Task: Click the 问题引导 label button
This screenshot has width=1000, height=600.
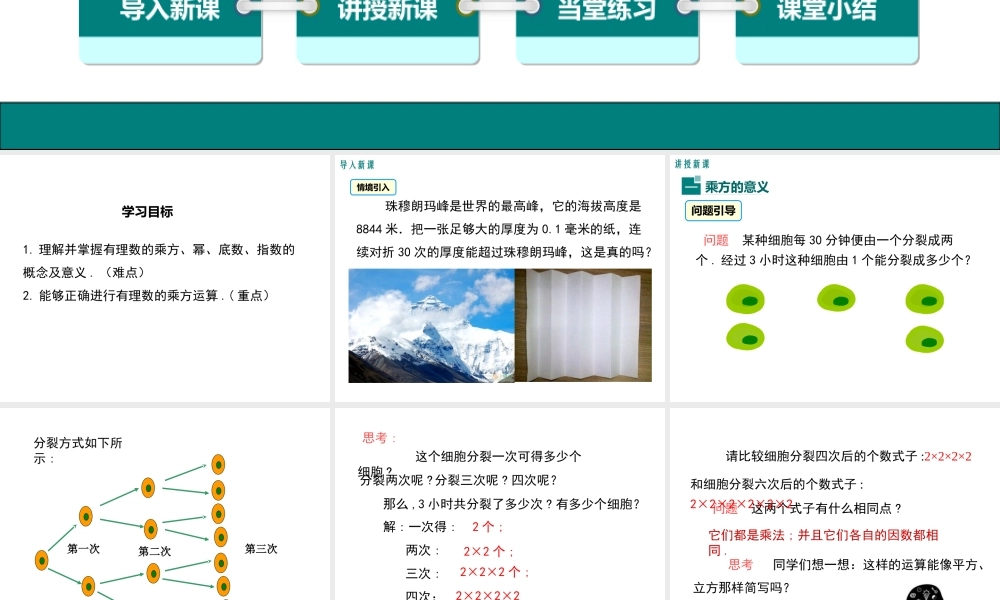Action: [x=713, y=210]
